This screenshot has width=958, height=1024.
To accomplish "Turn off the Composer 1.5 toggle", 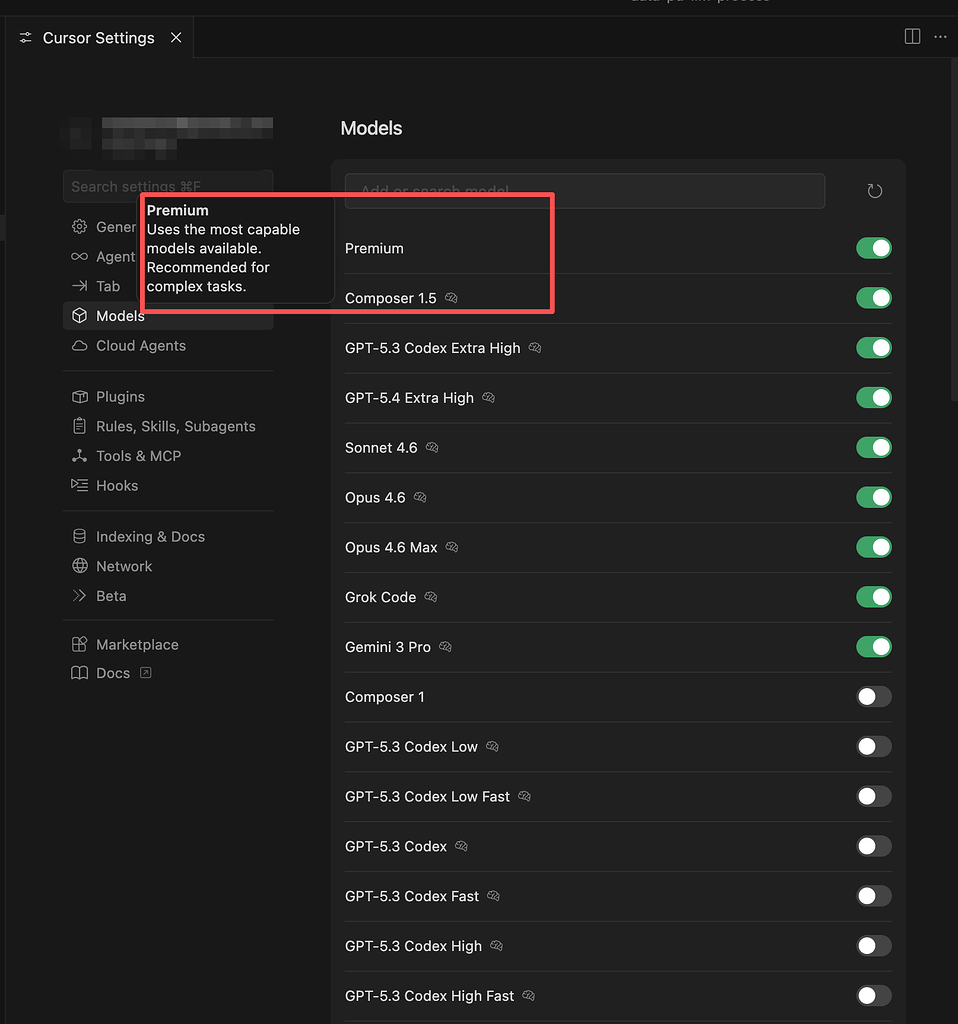I will tap(874, 298).
